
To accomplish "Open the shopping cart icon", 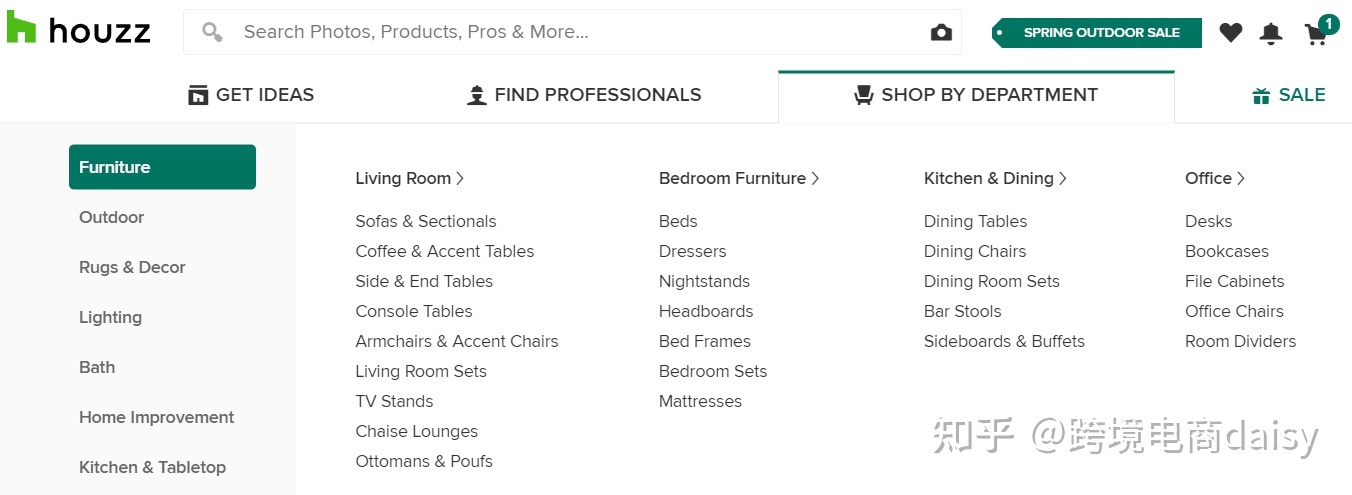I will click(x=1316, y=34).
